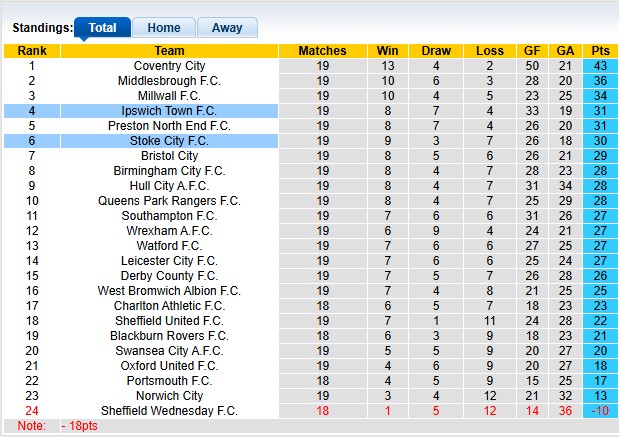Click the Southampton F.C. link
619x437 pixels.
[x=169, y=216]
